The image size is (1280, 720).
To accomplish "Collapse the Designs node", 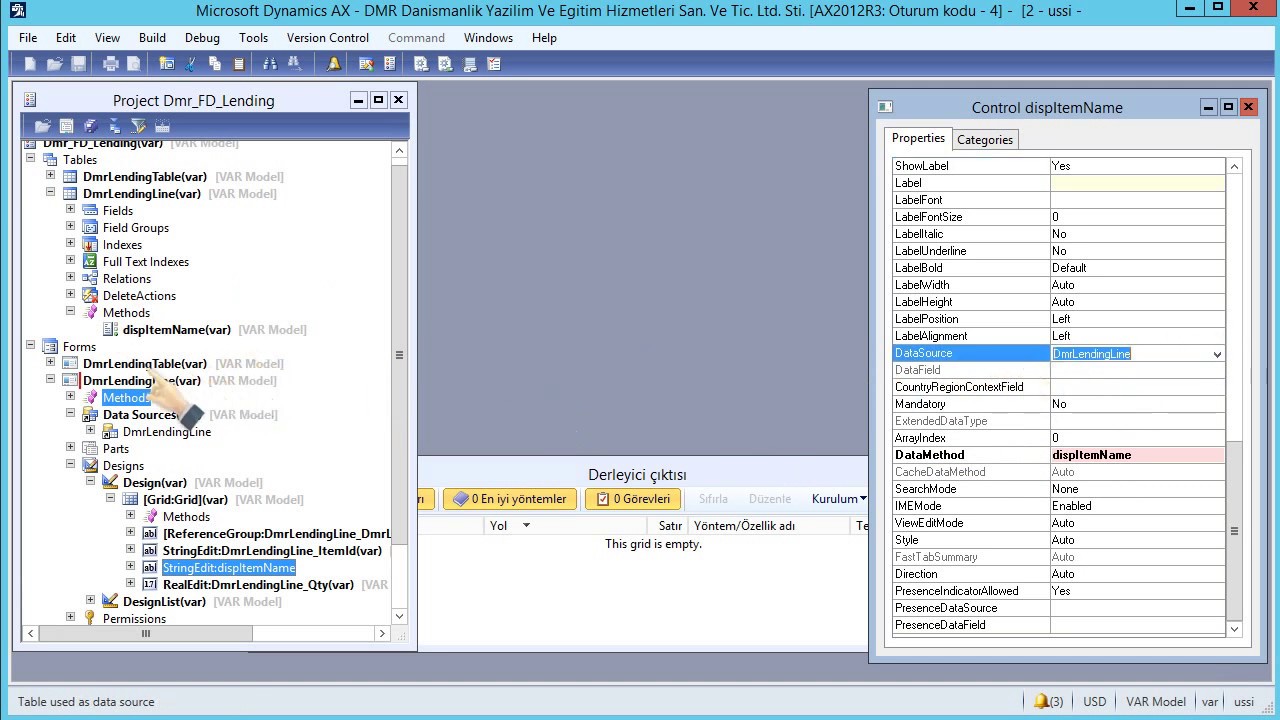I will [70, 464].
